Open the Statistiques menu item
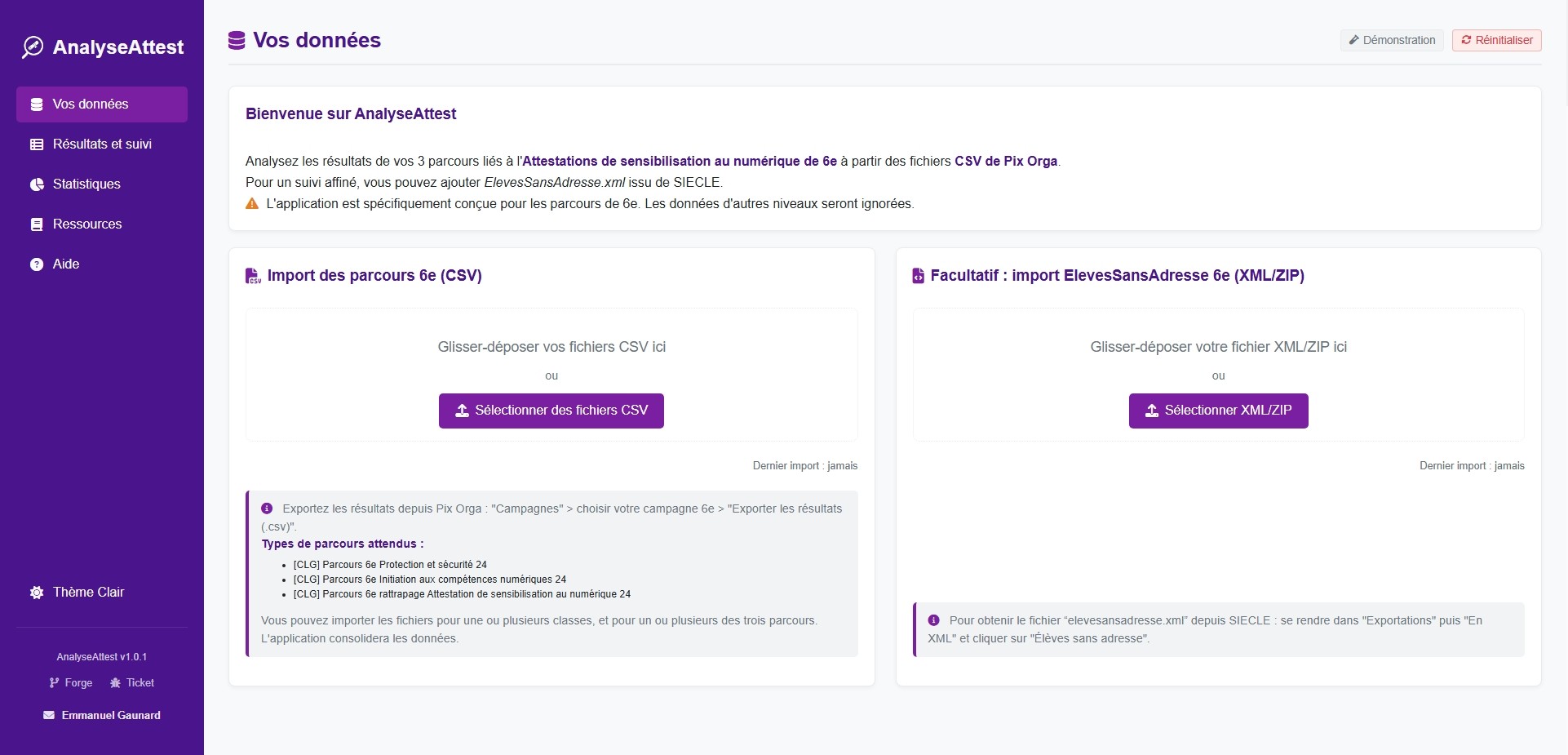 click(86, 184)
